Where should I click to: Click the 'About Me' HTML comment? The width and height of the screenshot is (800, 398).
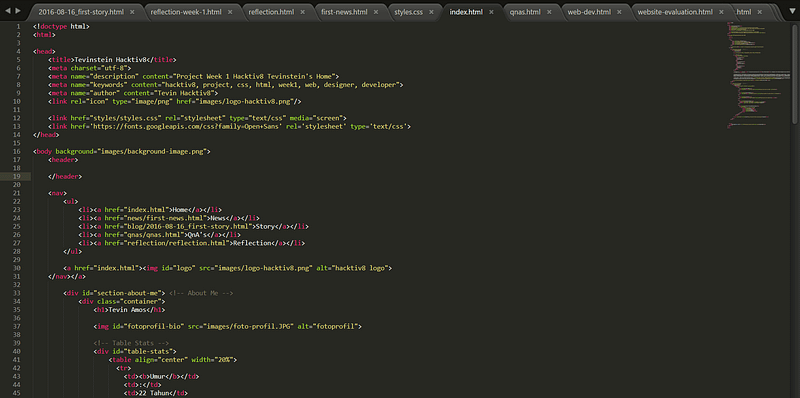201,292
